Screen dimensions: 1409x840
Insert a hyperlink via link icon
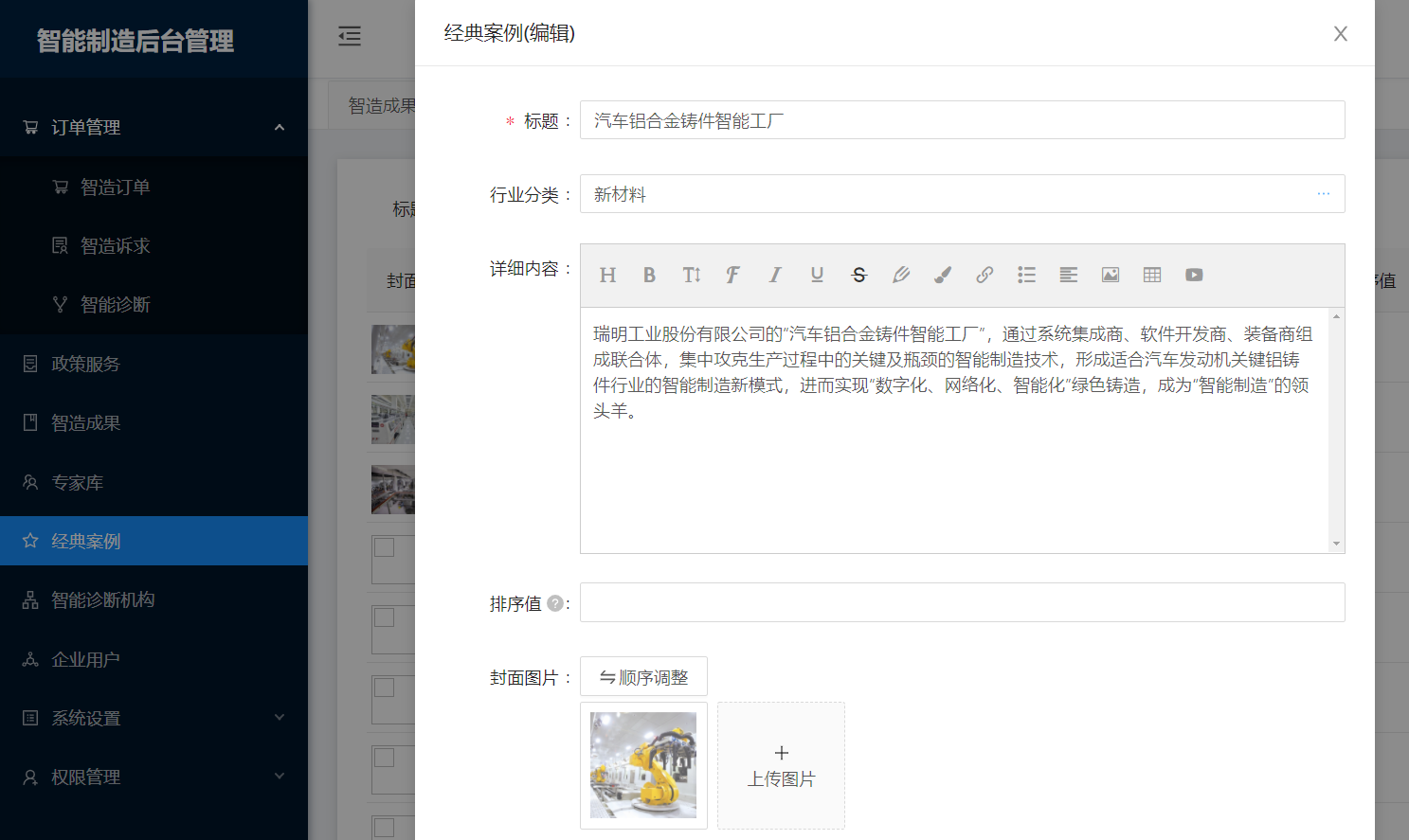click(x=984, y=275)
